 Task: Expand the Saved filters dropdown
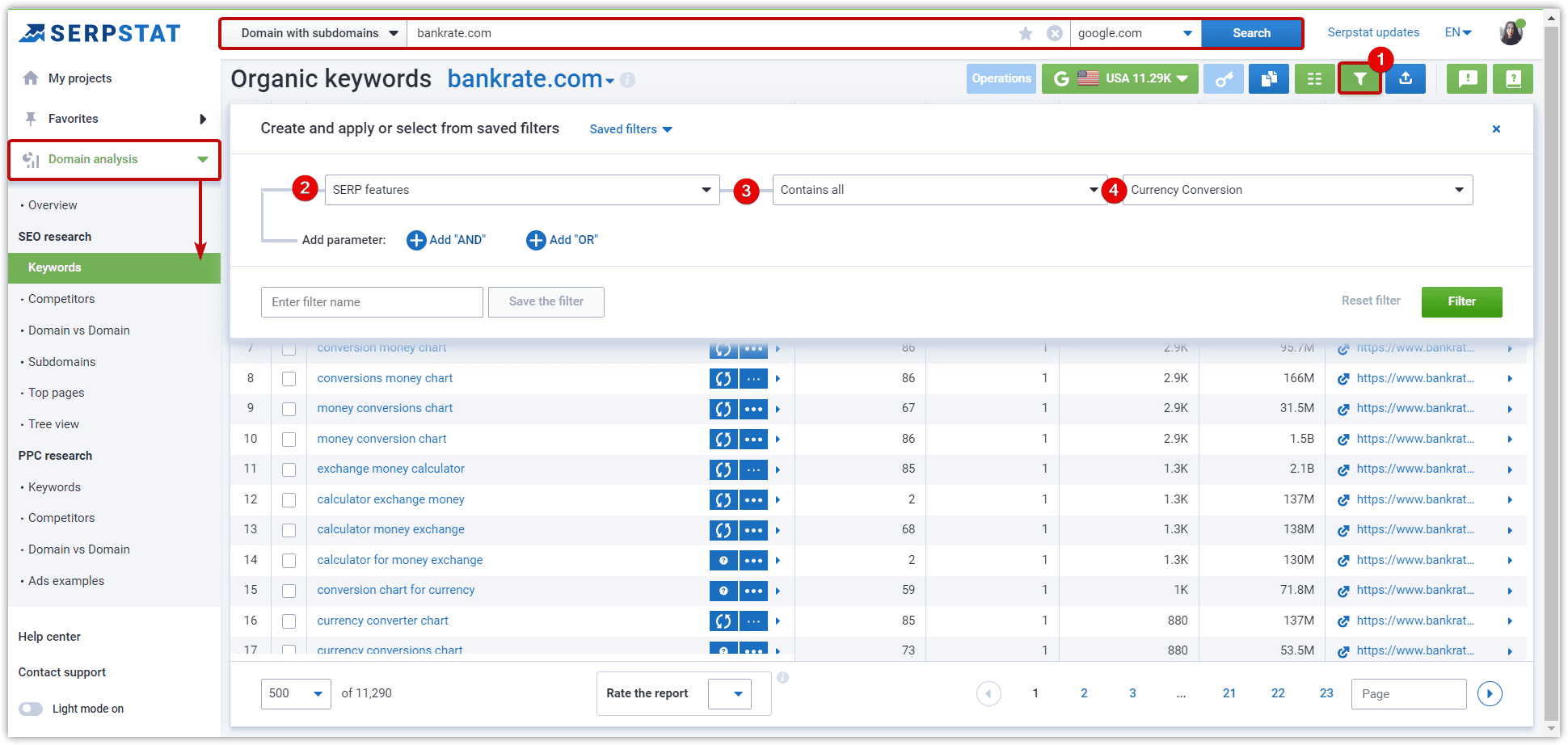pyautogui.click(x=630, y=129)
